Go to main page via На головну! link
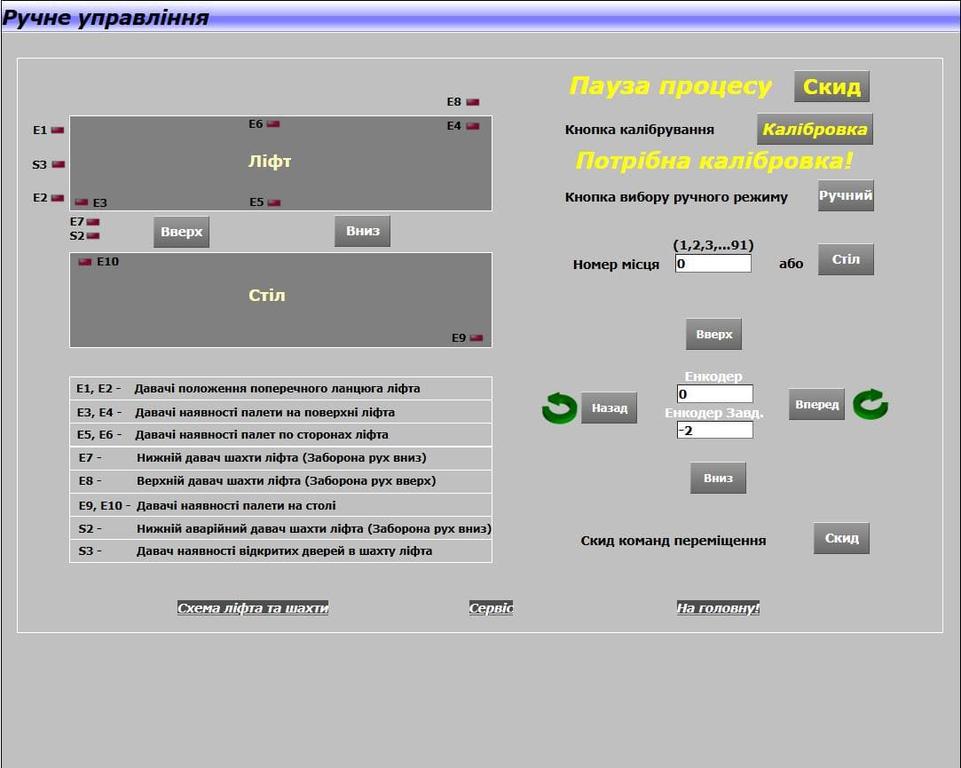The width and height of the screenshot is (961, 768). (x=718, y=608)
